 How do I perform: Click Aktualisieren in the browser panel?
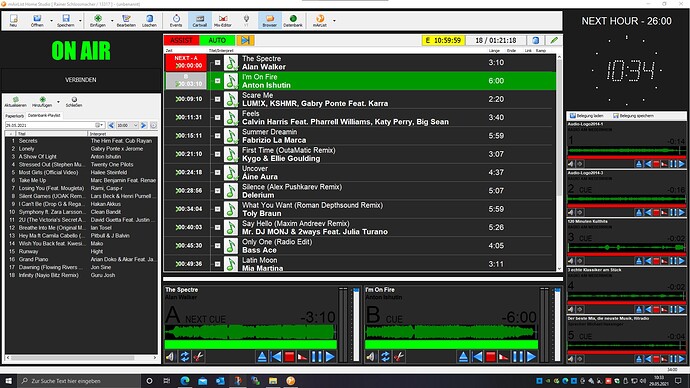[x=15, y=102]
